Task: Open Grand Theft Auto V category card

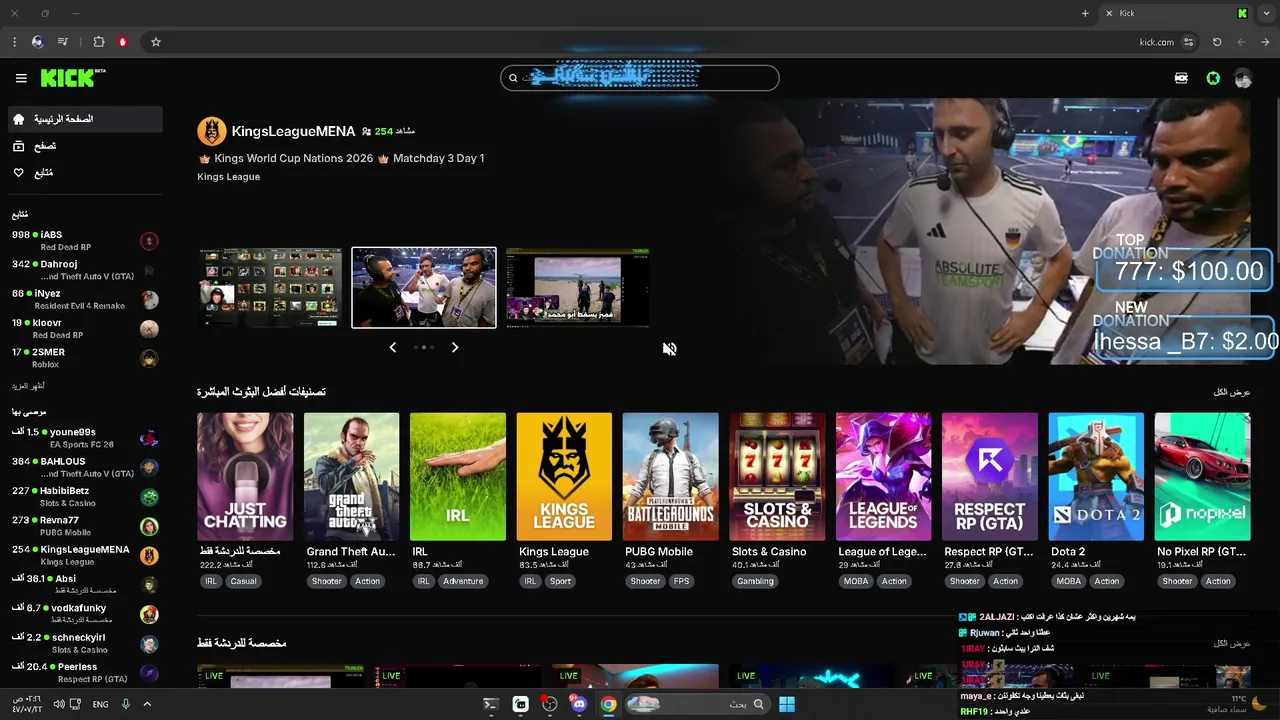Action: pos(351,476)
